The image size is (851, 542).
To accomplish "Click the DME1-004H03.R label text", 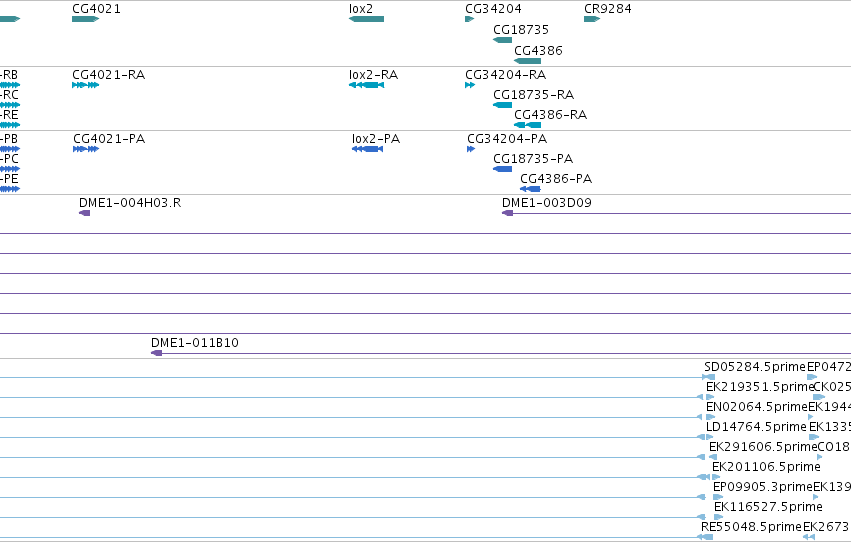I will pos(130,202).
